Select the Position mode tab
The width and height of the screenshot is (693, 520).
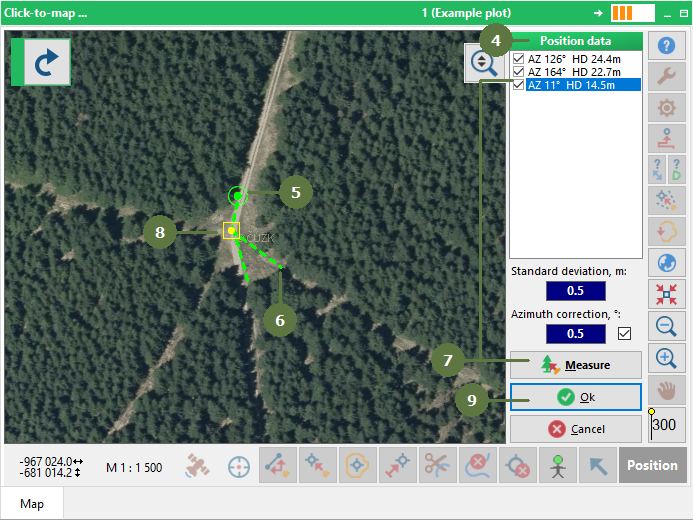click(652, 465)
